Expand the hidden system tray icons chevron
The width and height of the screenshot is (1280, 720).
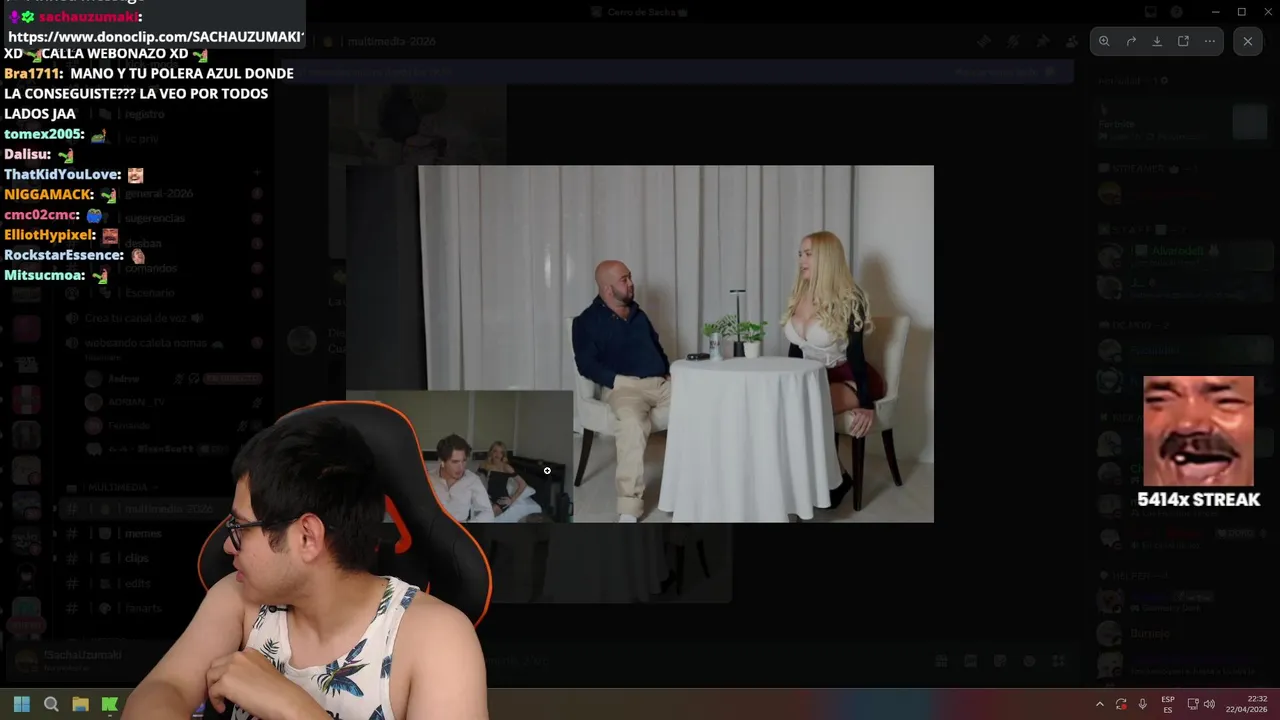tap(1100, 704)
